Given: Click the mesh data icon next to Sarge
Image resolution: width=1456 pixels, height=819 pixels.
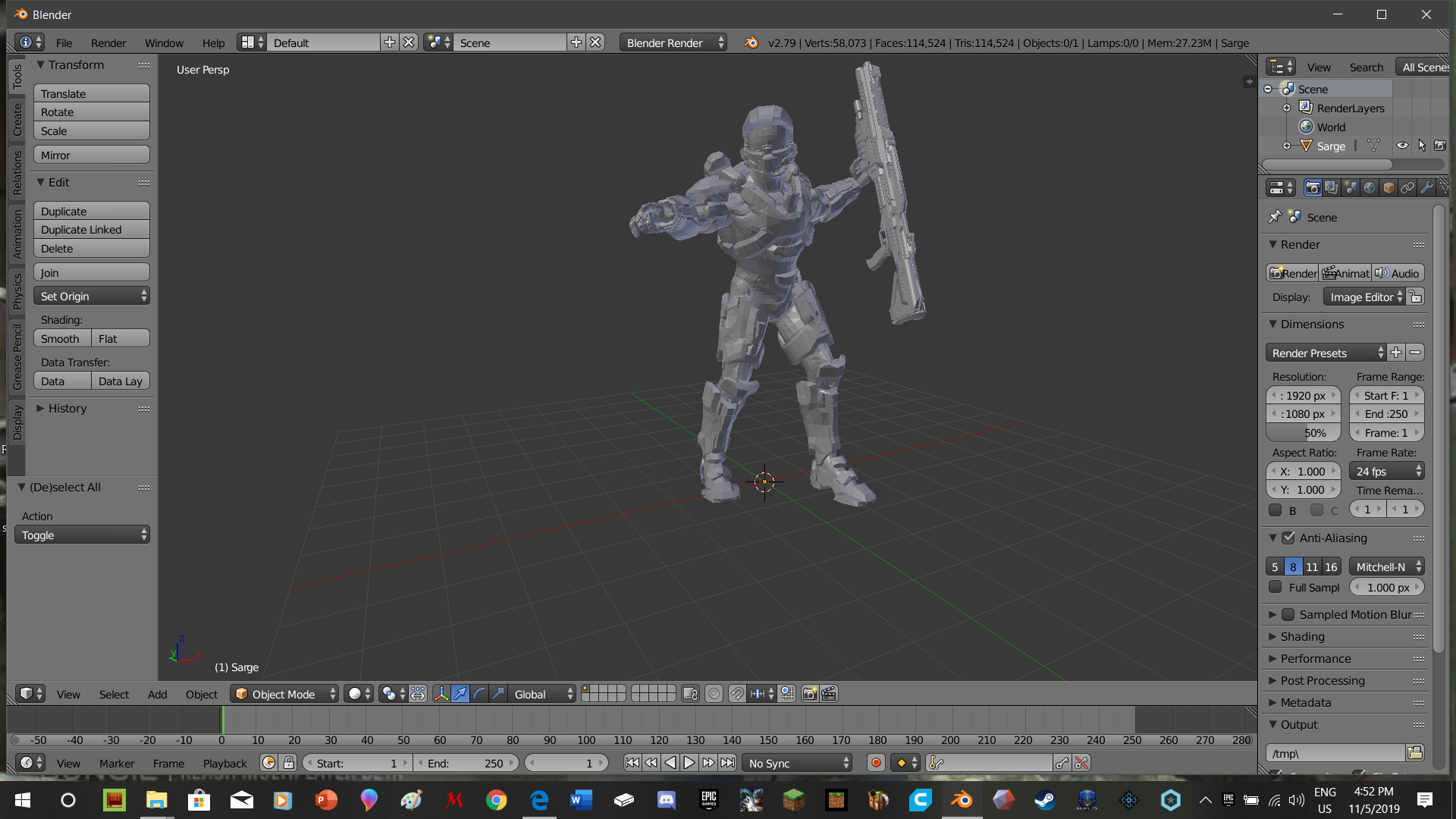Looking at the screenshot, I should (1373, 146).
